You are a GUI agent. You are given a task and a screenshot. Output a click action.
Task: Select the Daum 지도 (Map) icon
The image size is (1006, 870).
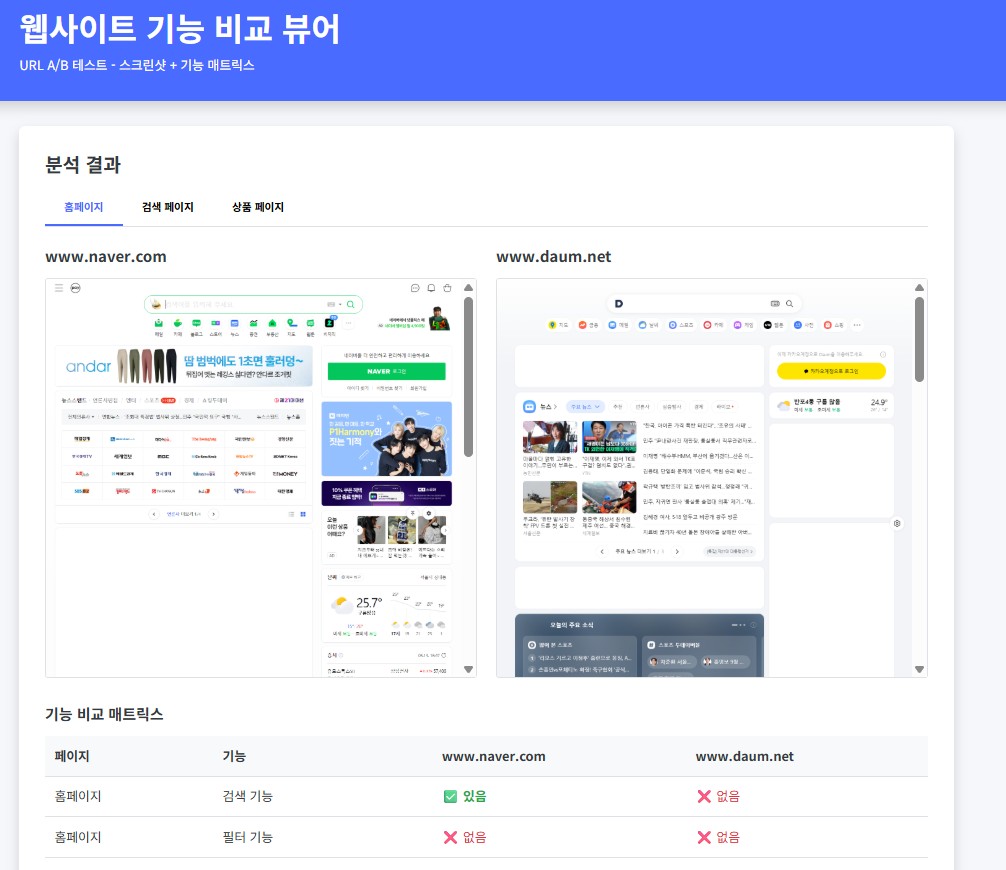[x=552, y=324]
